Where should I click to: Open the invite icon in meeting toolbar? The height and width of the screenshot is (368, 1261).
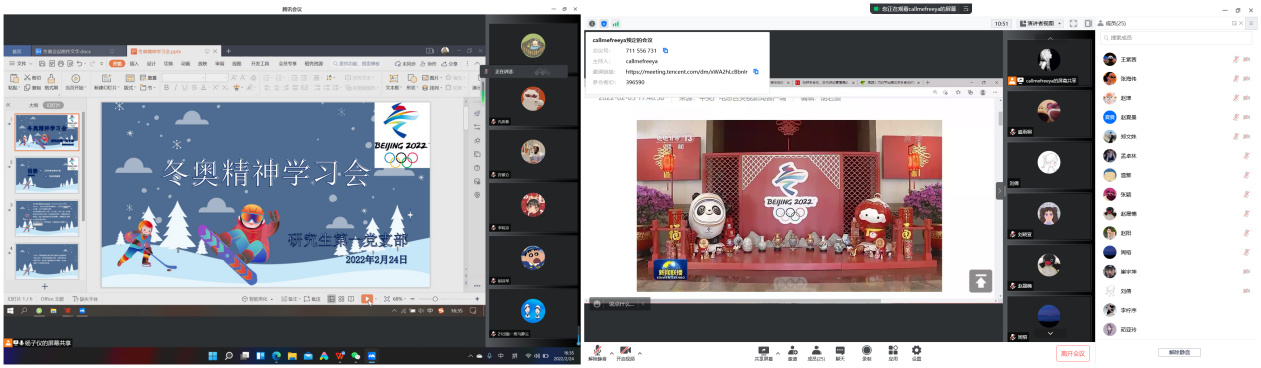point(792,353)
